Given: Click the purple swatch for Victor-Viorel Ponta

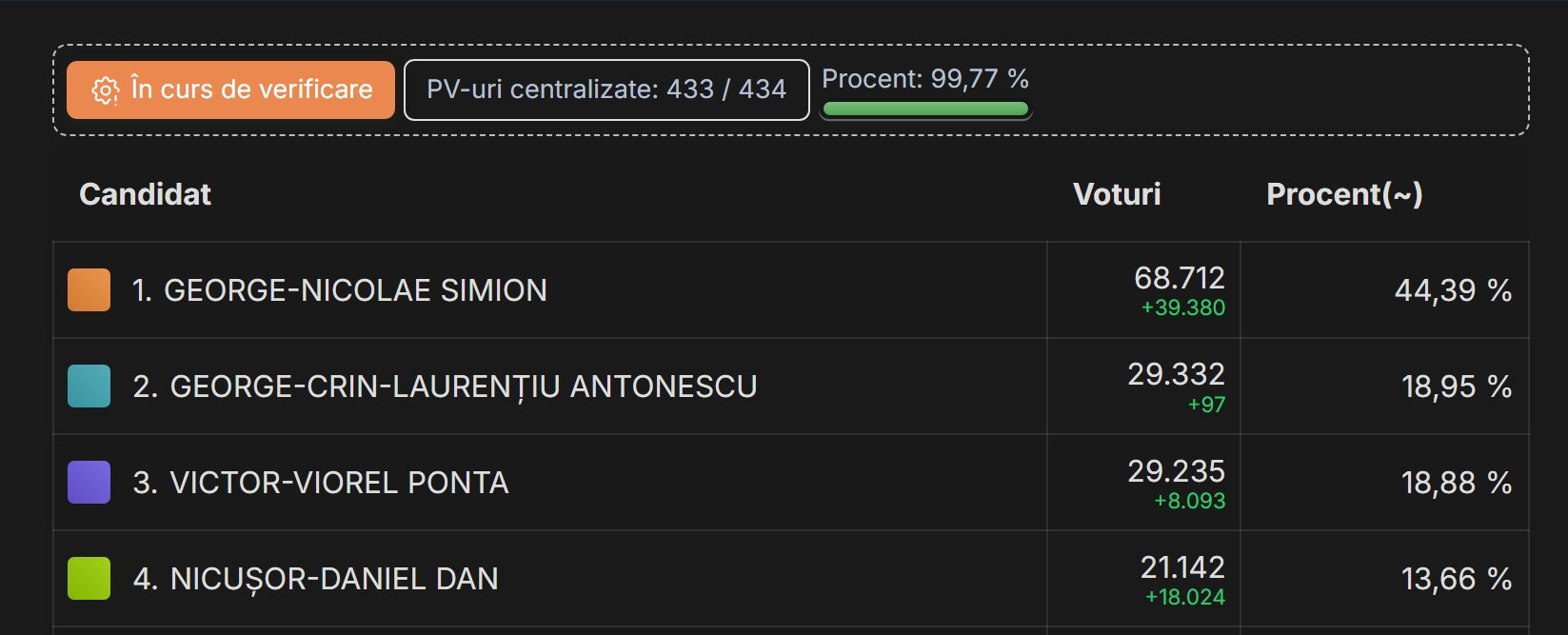Looking at the screenshot, I should (x=89, y=483).
